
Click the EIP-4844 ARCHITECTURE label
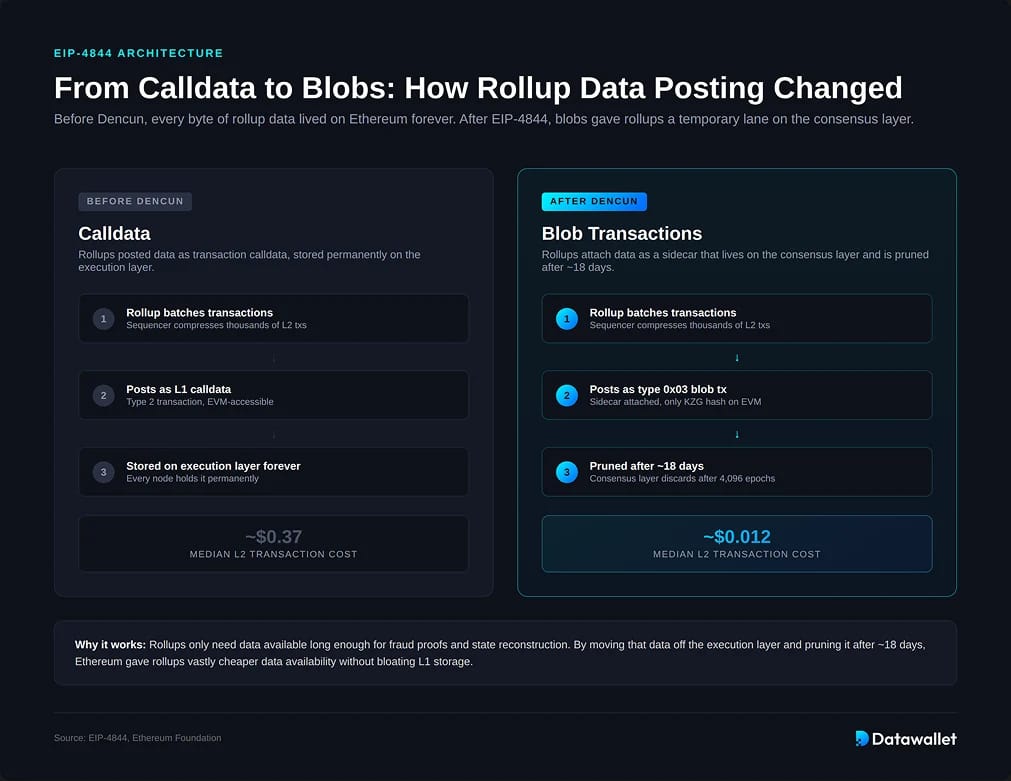coord(139,53)
